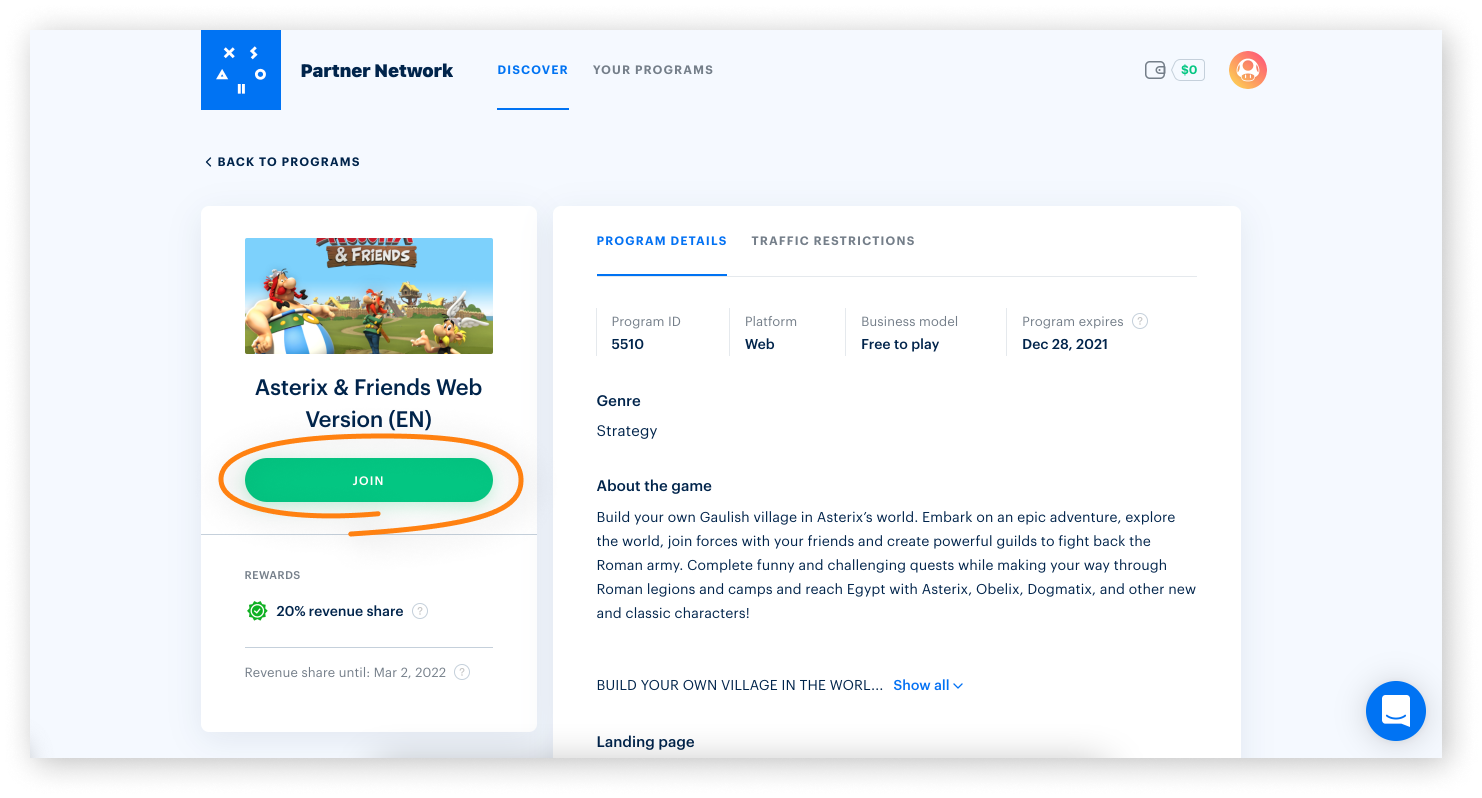Click Revenue share until: Mar 2, 2022
The height and width of the screenshot is (798, 1482).
tap(345, 672)
